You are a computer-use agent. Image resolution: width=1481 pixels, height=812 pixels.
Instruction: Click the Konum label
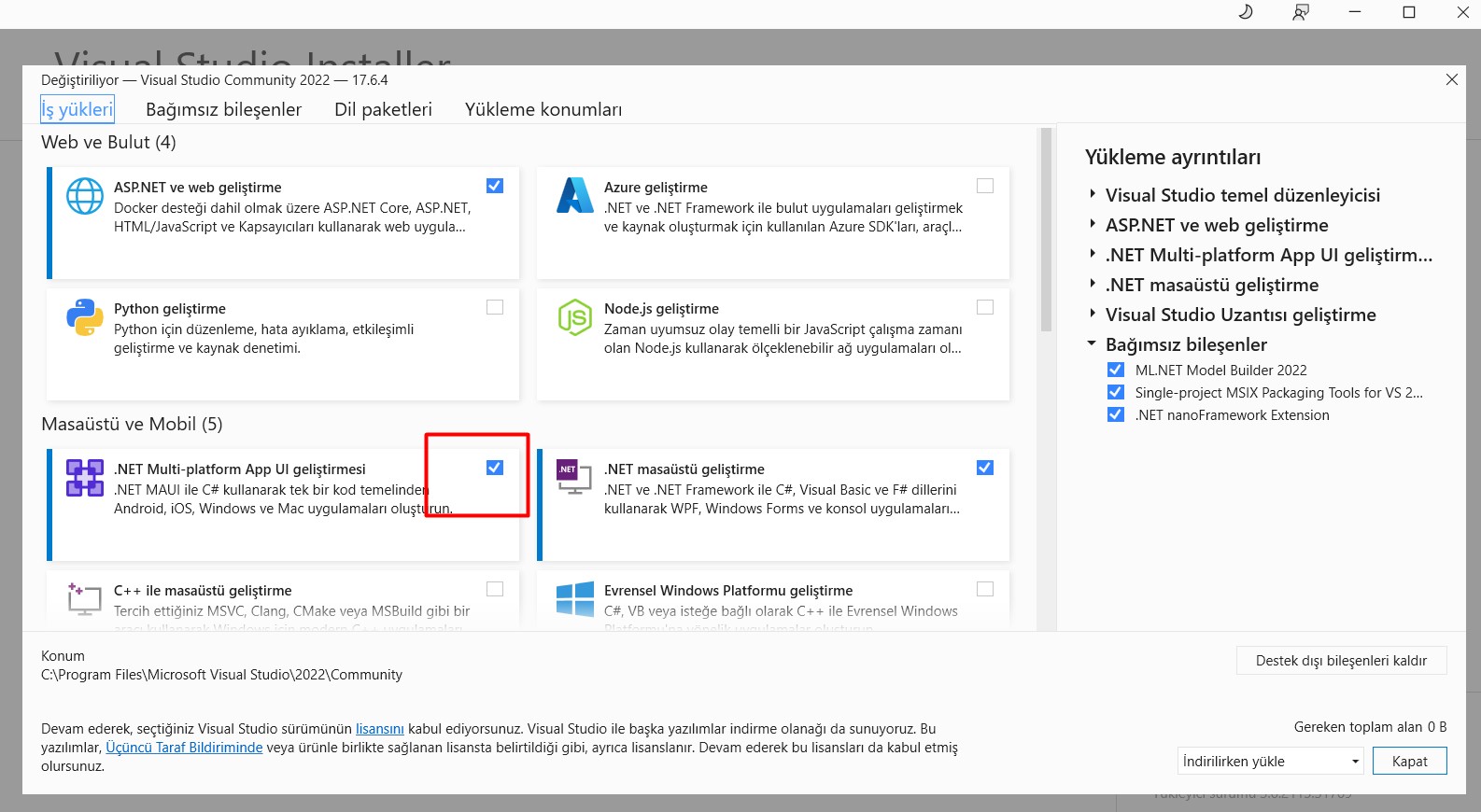[x=63, y=656]
